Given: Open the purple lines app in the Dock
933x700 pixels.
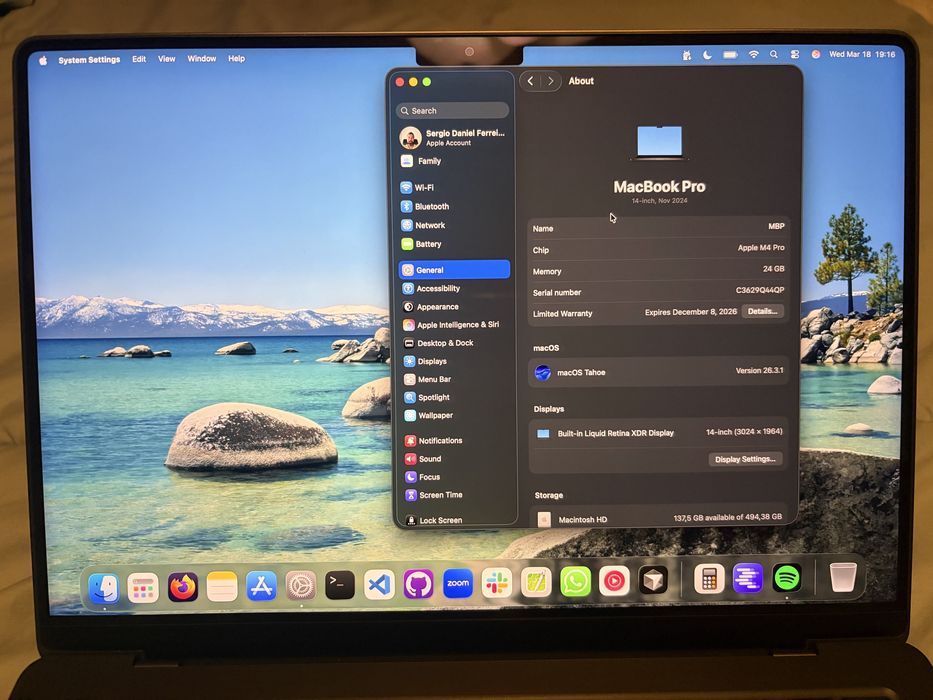Looking at the screenshot, I should (x=748, y=578).
